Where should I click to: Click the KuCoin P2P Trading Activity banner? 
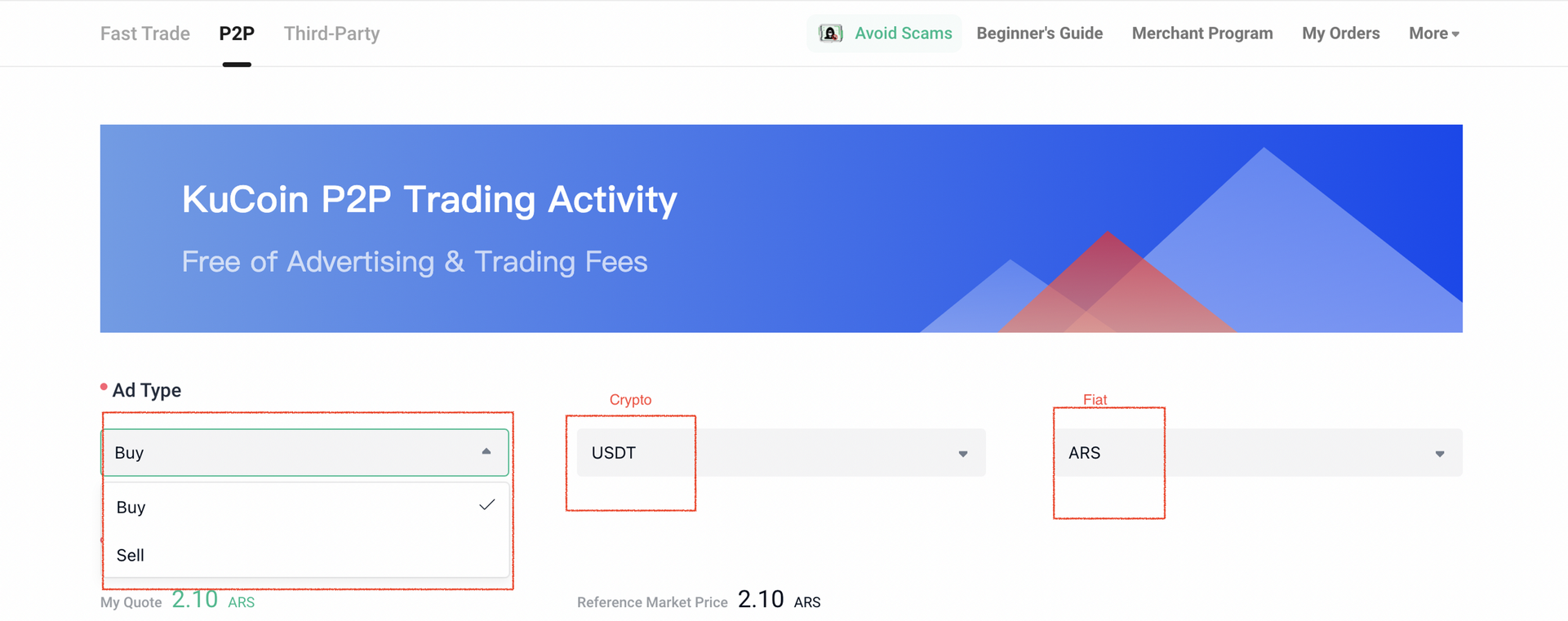click(x=781, y=228)
